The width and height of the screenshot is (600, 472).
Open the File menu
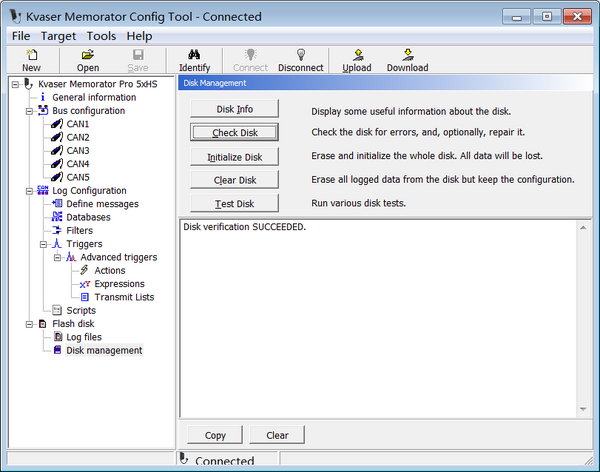click(21, 36)
